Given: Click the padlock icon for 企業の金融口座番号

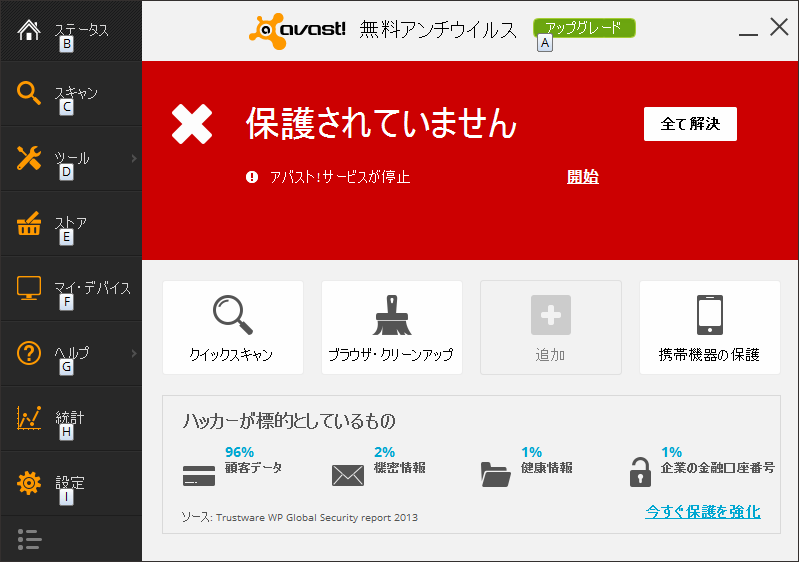Looking at the screenshot, I should click(640, 472).
